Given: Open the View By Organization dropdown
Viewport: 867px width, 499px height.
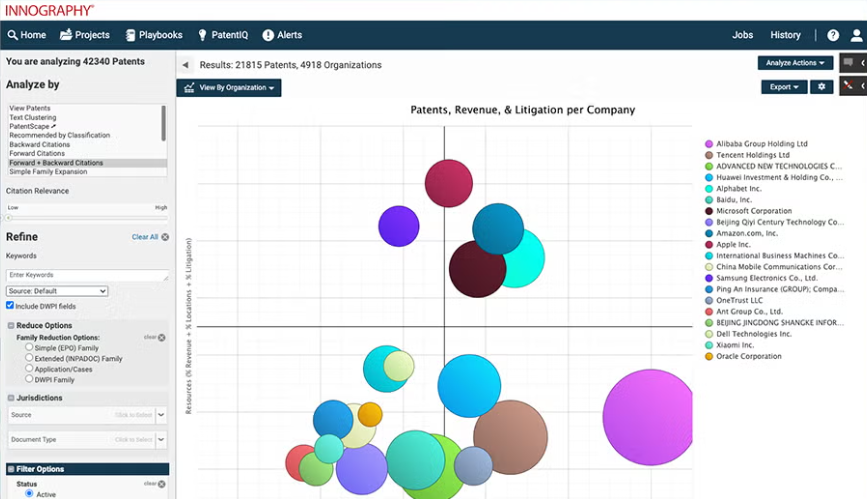Looking at the screenshot, I should [229, 87].
